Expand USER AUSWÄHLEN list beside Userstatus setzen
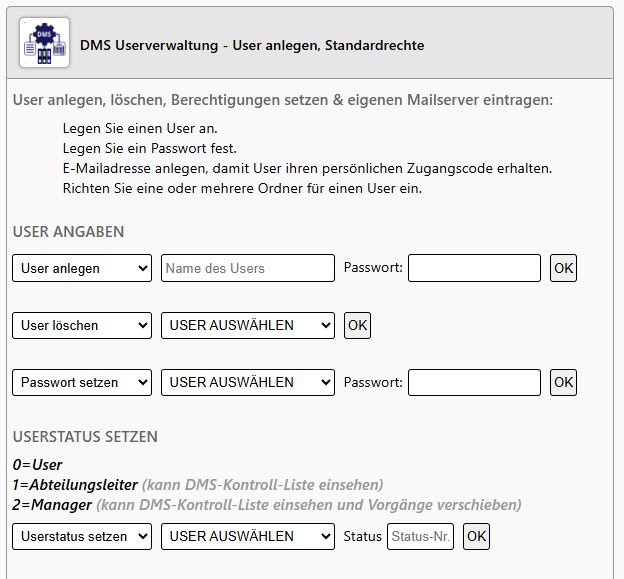The width and height of the screenshot is (624, 579). click(247, 536)
